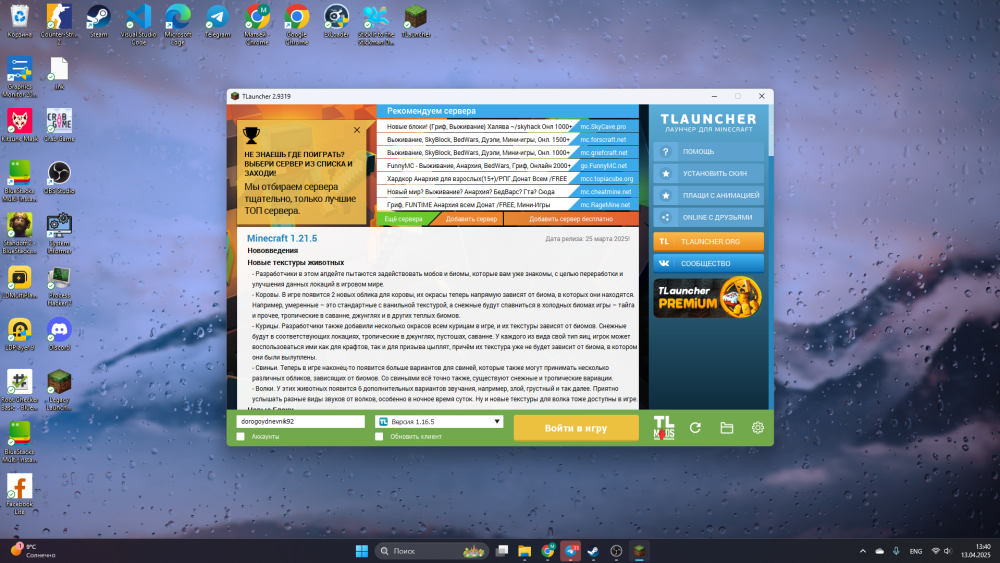The image size is (1000, 563).
Task: Open the Discord desktop icon
Action: (59, 334)
